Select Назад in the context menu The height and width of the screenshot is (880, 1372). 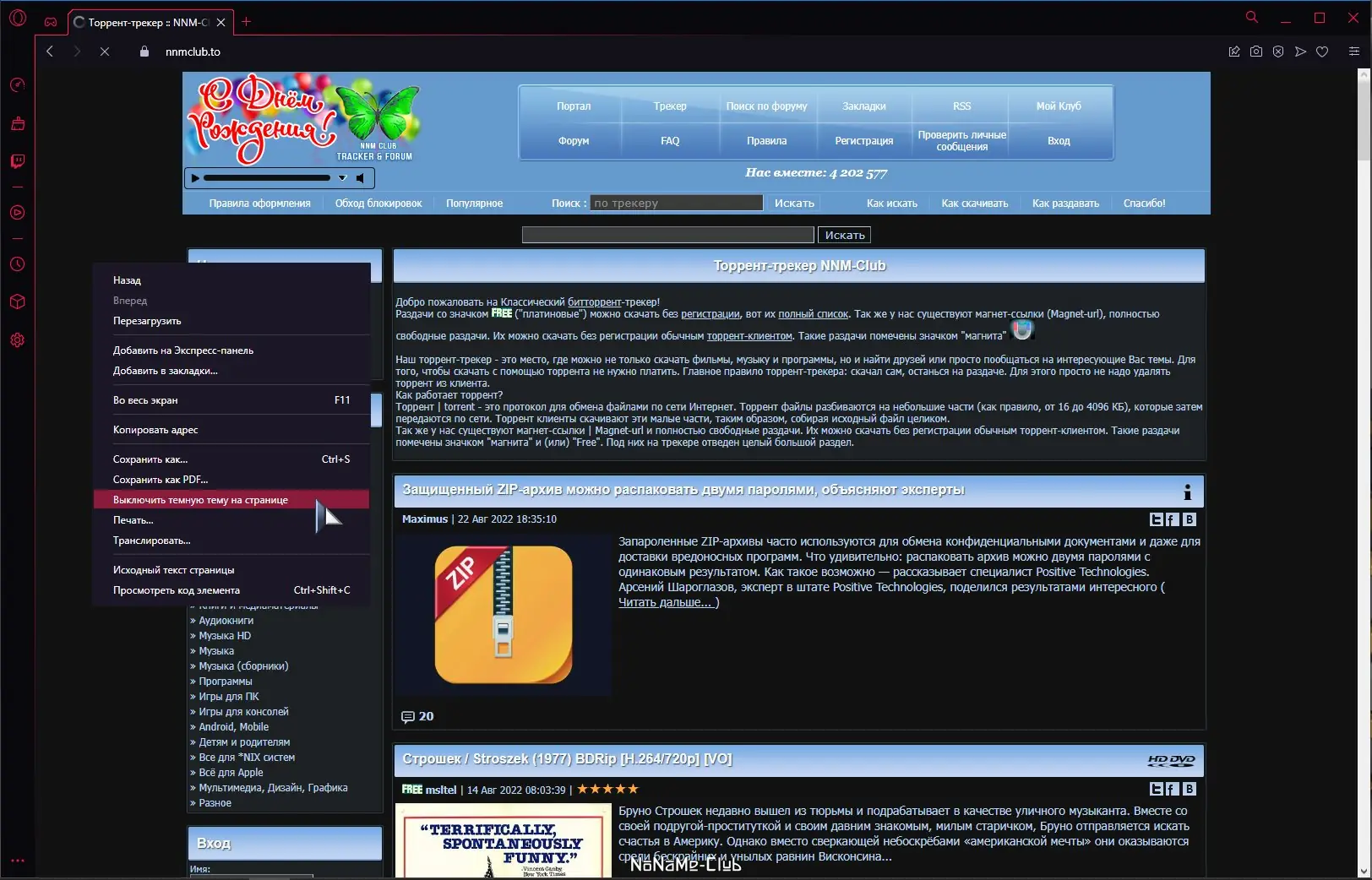point(231,280)
